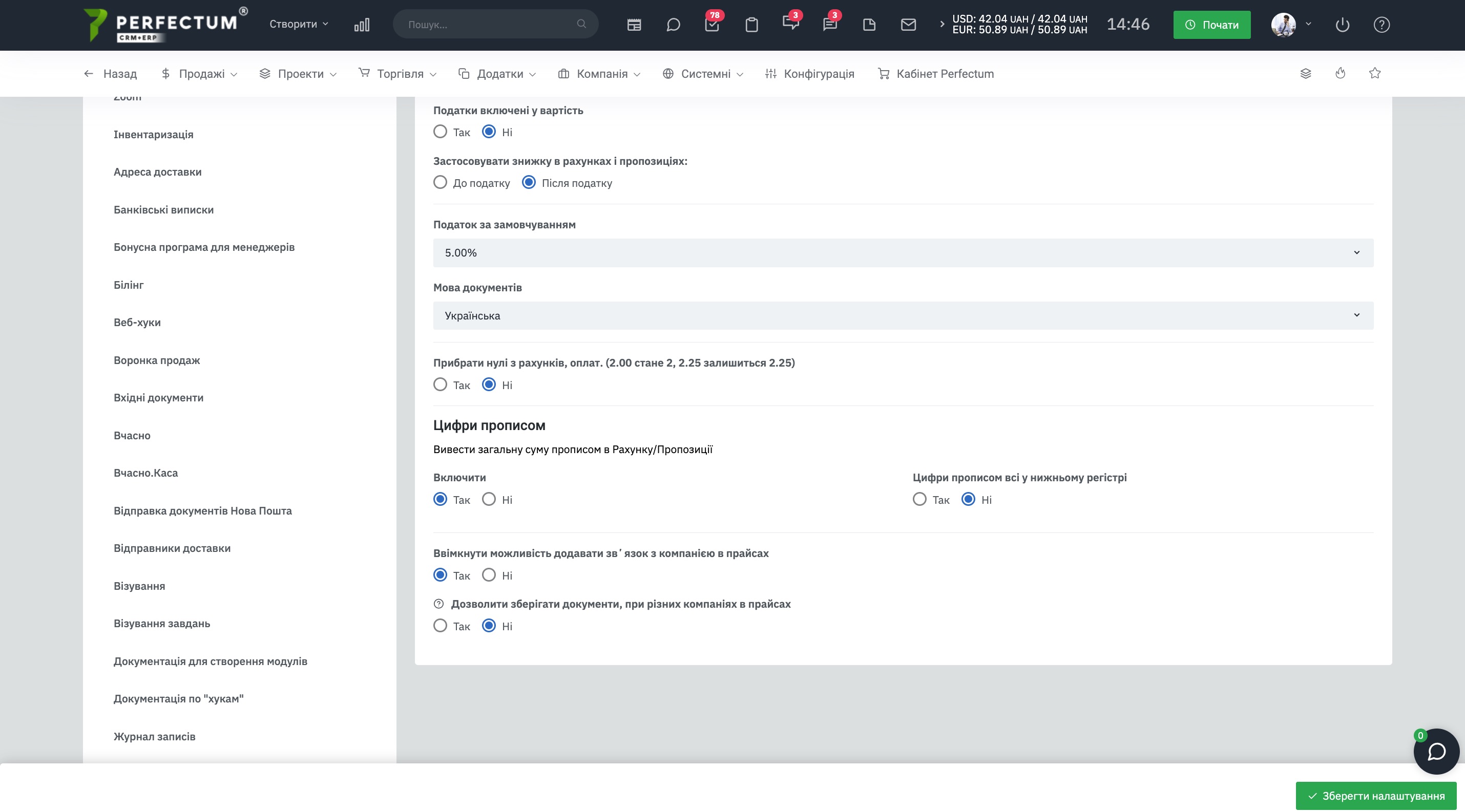Open the calendar icon in top bar
Viewport: 1465px width, 812px height.
click(x=634, y=25)
